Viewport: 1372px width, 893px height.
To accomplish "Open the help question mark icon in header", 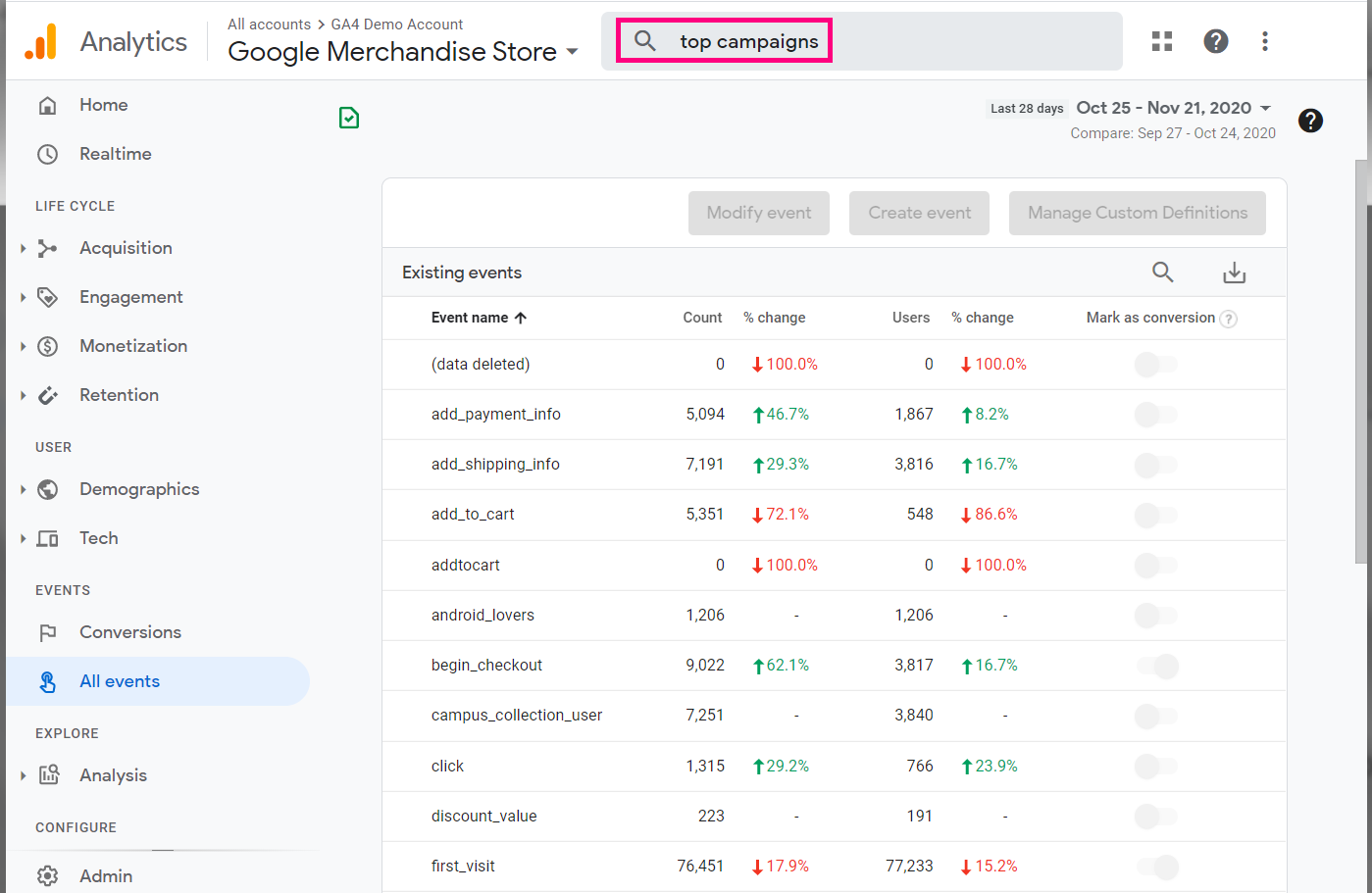I will pos(1216,41).
